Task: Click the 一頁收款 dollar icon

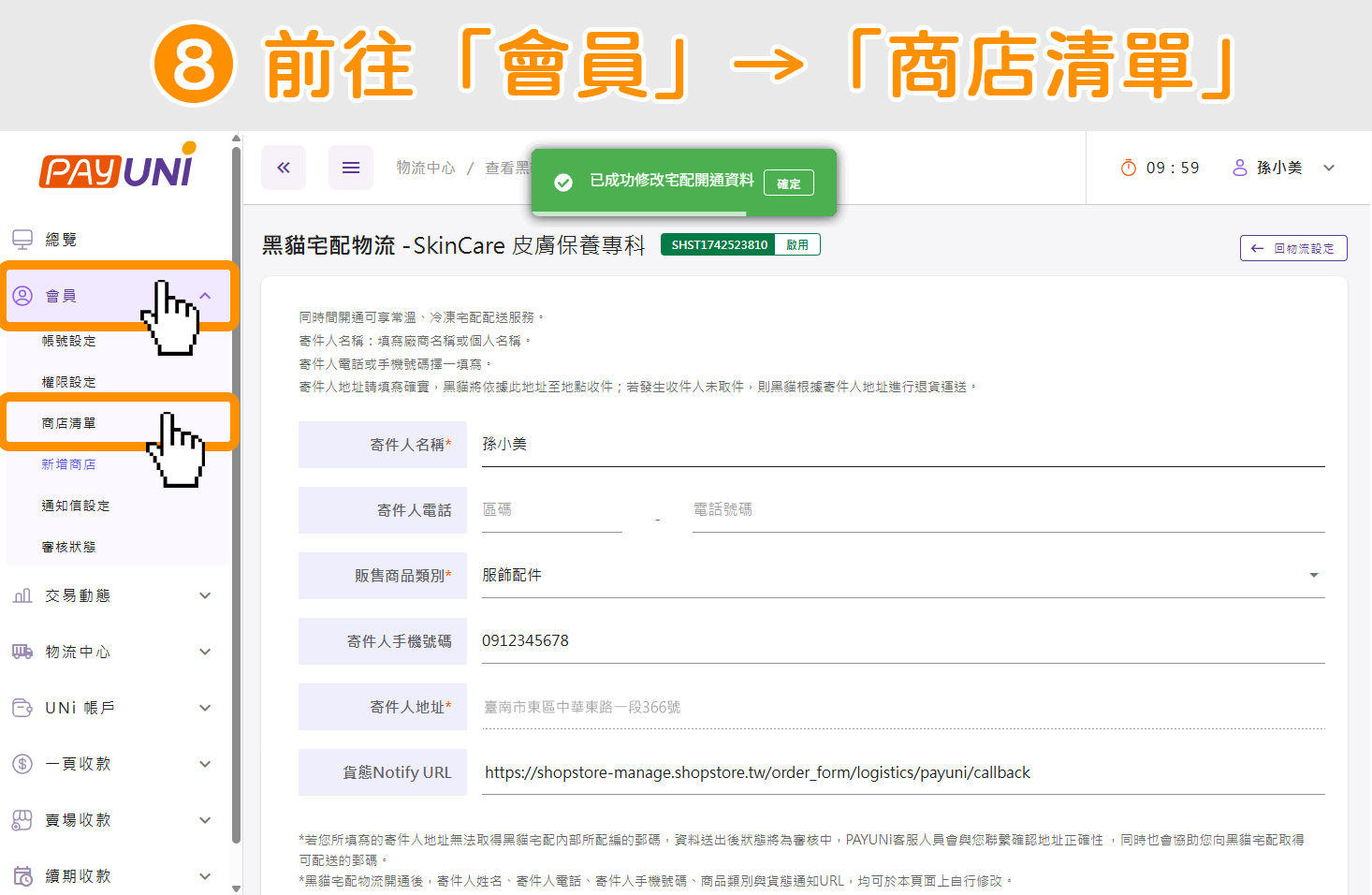Action: (x=22, y=764)
